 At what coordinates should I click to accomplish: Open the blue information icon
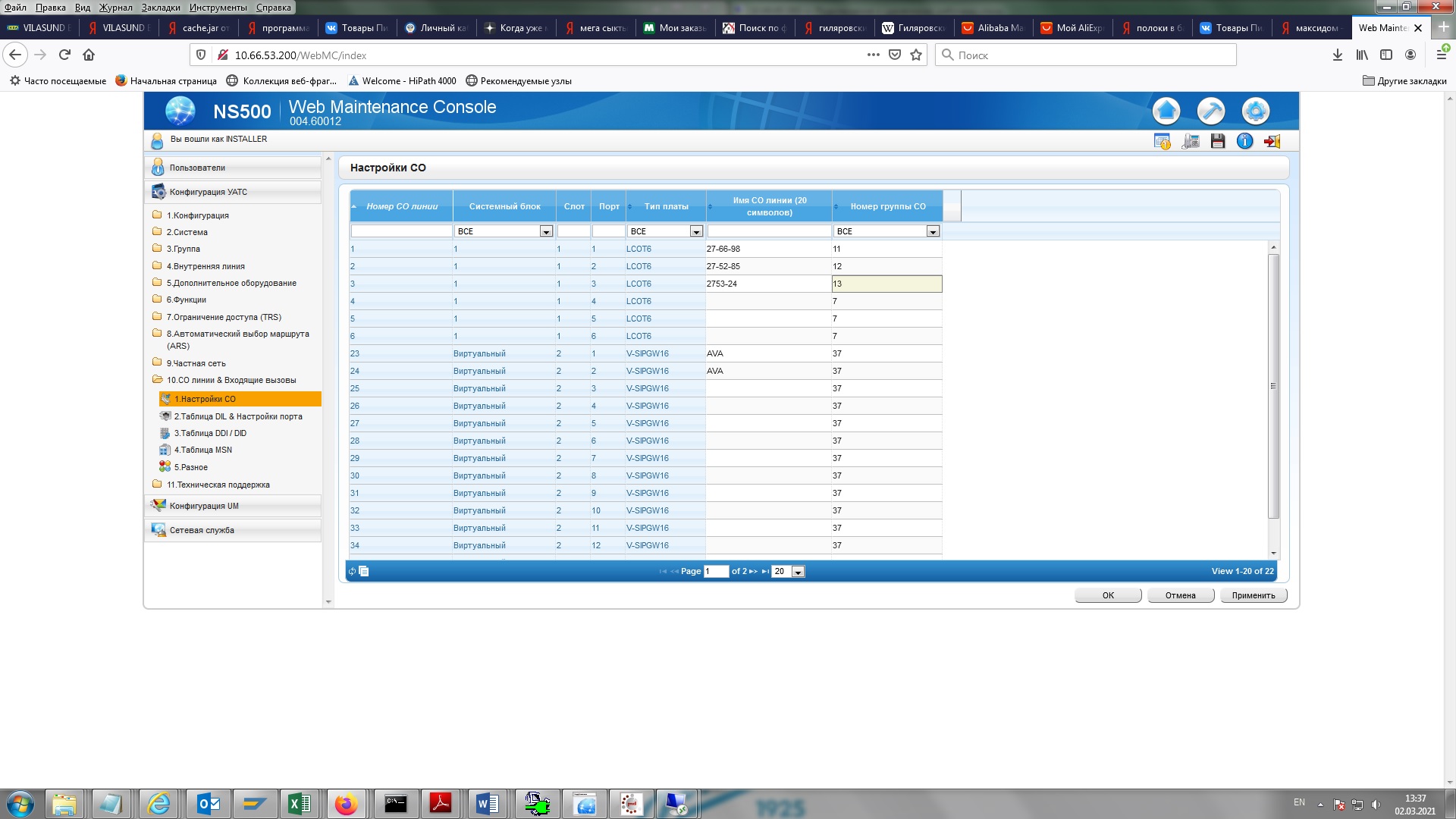coord(1244,141)
